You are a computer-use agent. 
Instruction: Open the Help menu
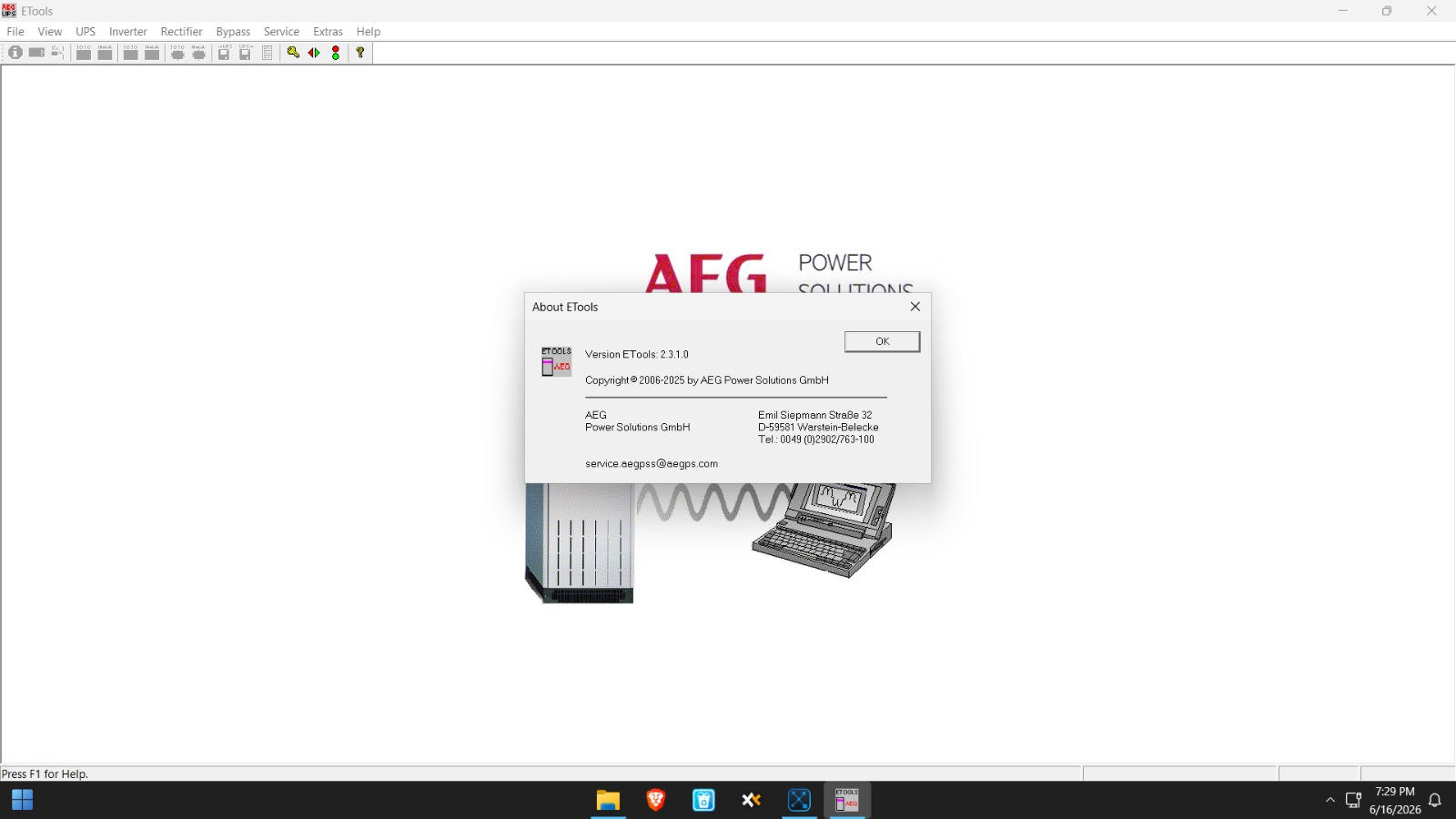pos(369,31)
